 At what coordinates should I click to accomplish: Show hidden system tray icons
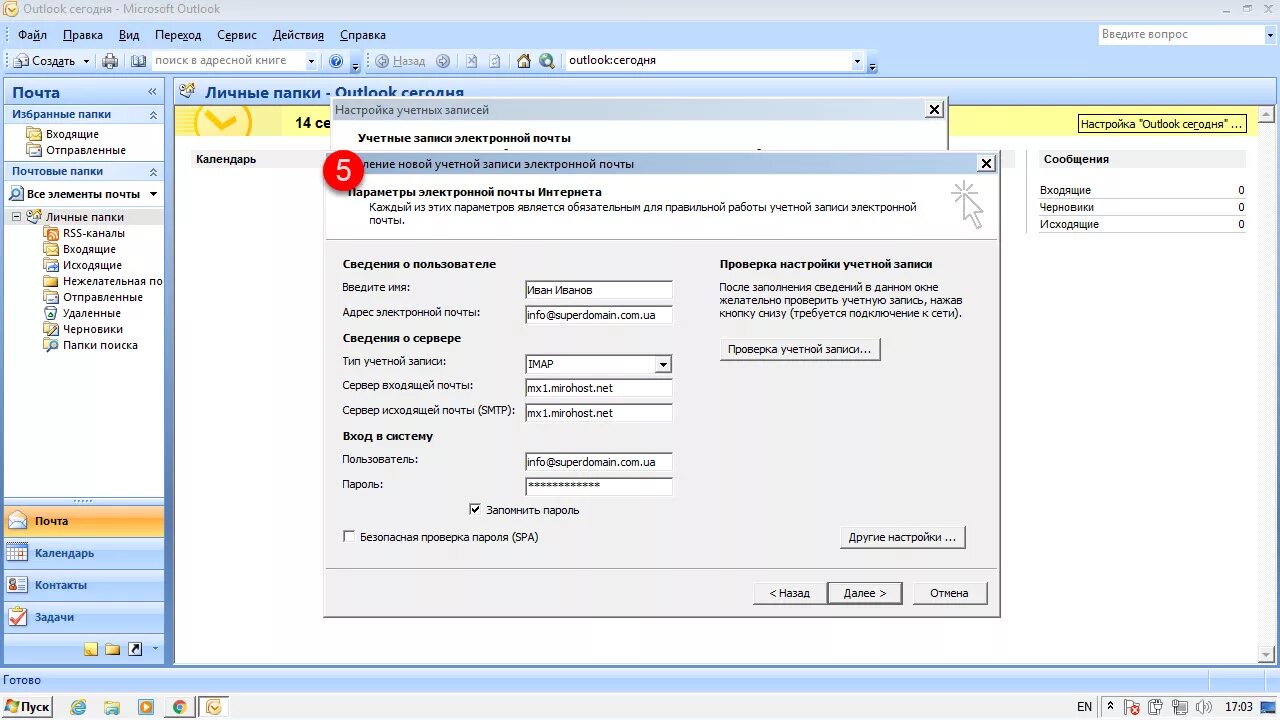pos(1111,707)
